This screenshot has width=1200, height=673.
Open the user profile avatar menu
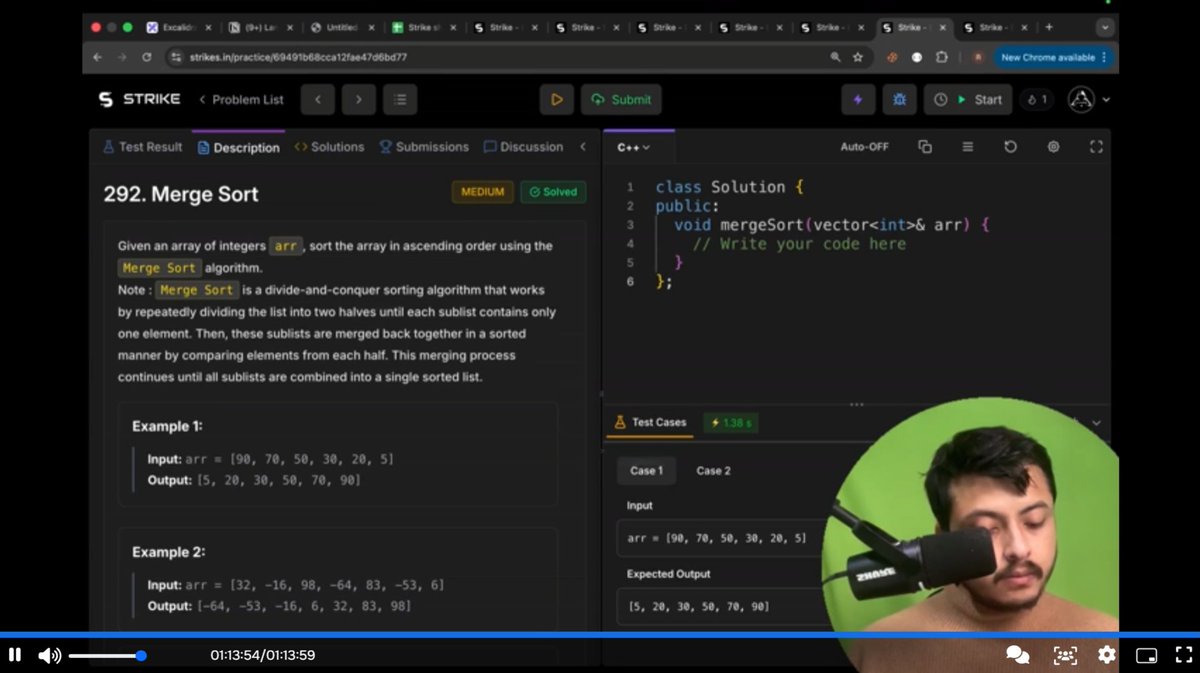[x=1089, y=99]
